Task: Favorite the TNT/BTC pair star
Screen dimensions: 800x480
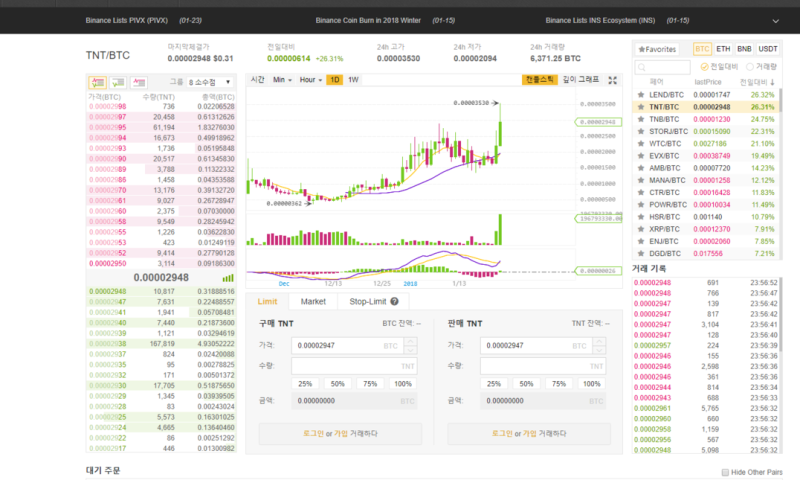Action: [x=641, y=107]
